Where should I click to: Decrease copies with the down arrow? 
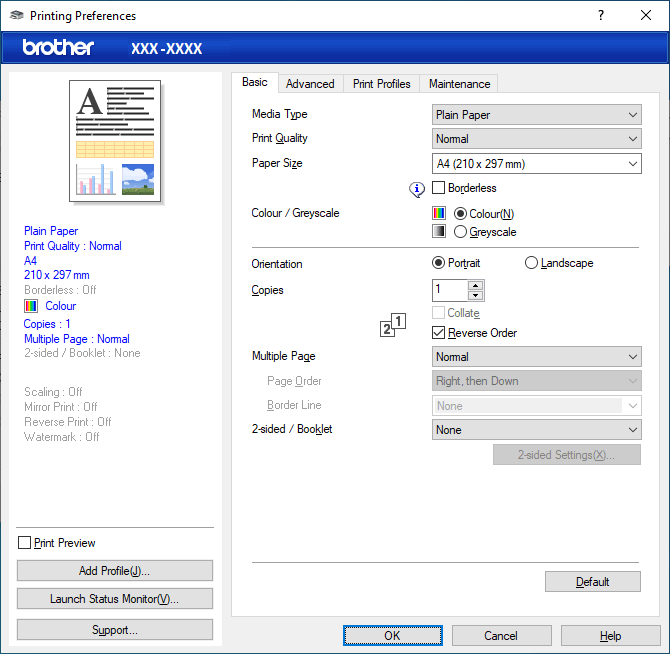(476, 296)
